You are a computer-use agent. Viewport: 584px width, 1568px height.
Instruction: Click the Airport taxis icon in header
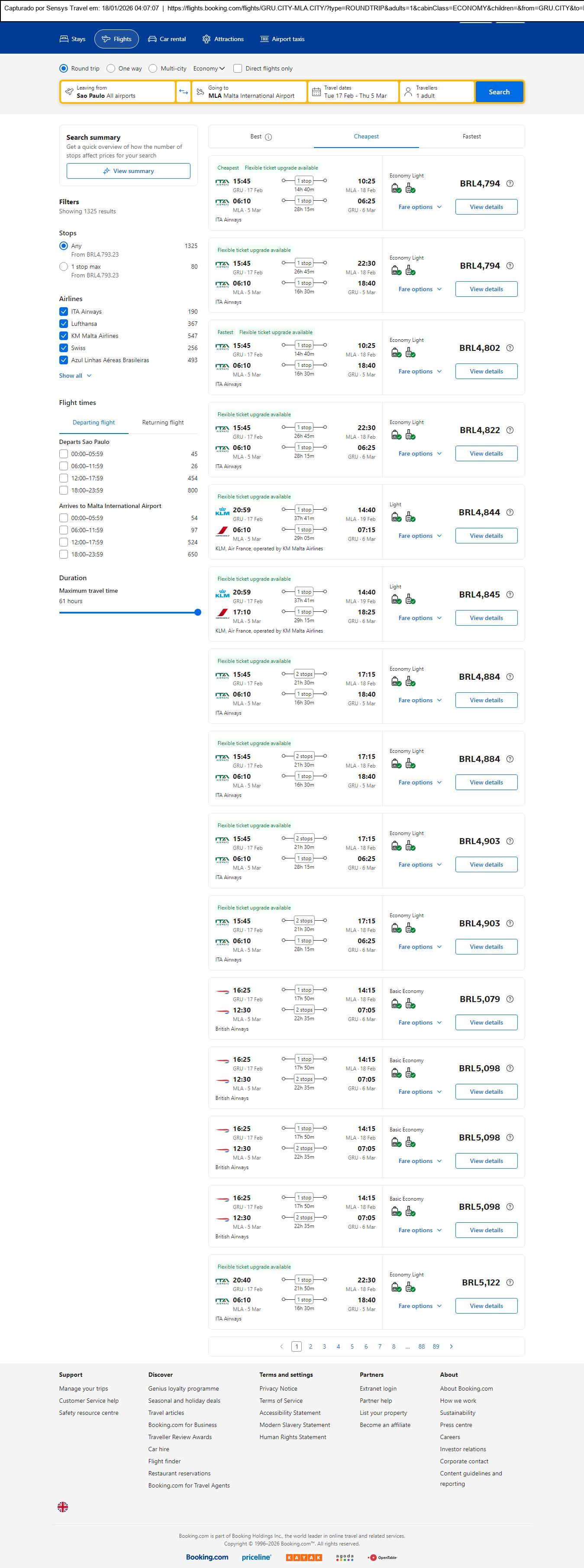point(264,39)
